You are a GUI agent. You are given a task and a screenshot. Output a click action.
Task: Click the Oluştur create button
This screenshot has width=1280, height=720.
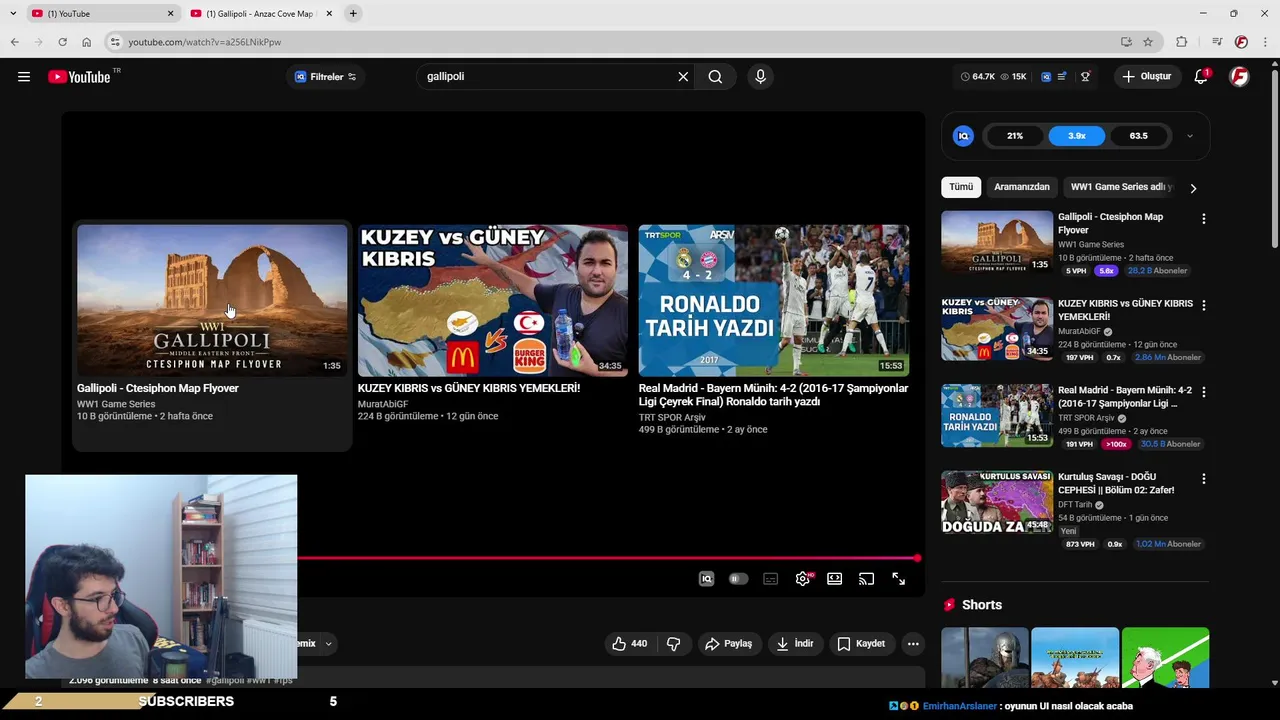coord(1146,77)
